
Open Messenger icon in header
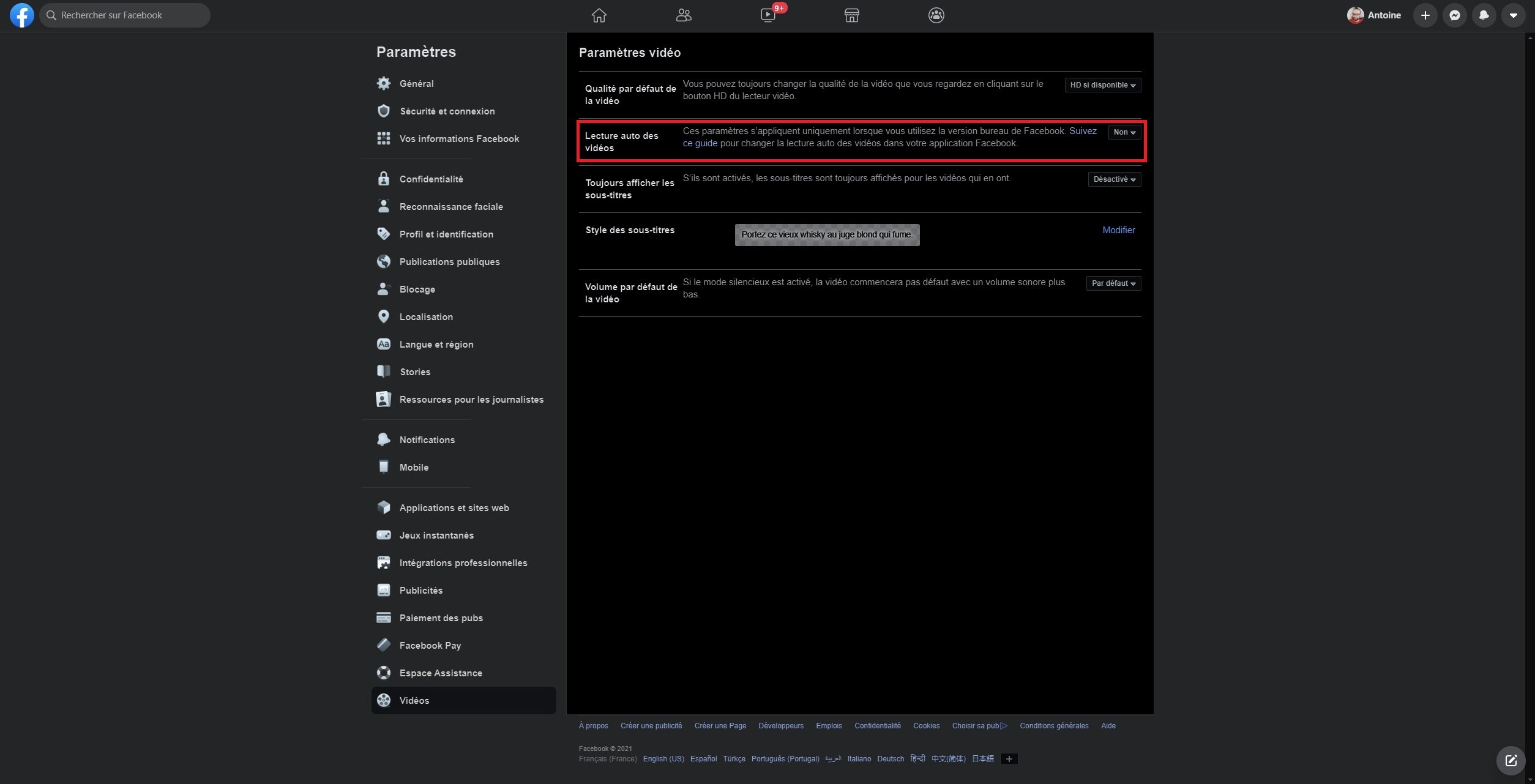pos(1454,15)
